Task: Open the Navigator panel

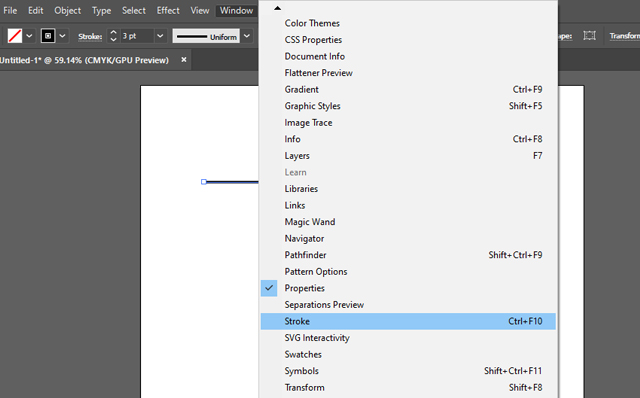Action: point(408,238)
